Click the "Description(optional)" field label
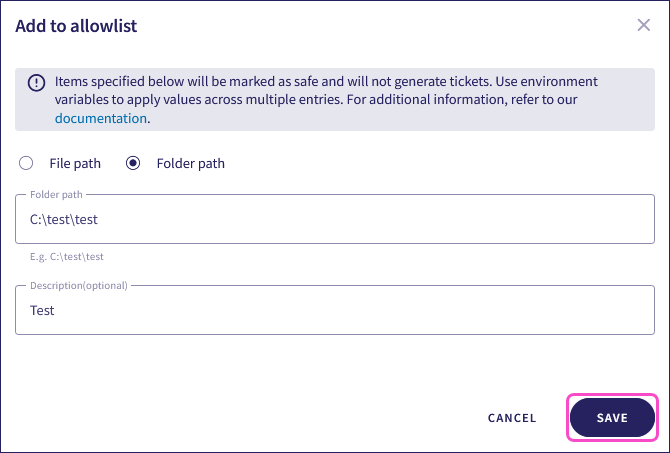670x453 pixels. pos(79,285)
